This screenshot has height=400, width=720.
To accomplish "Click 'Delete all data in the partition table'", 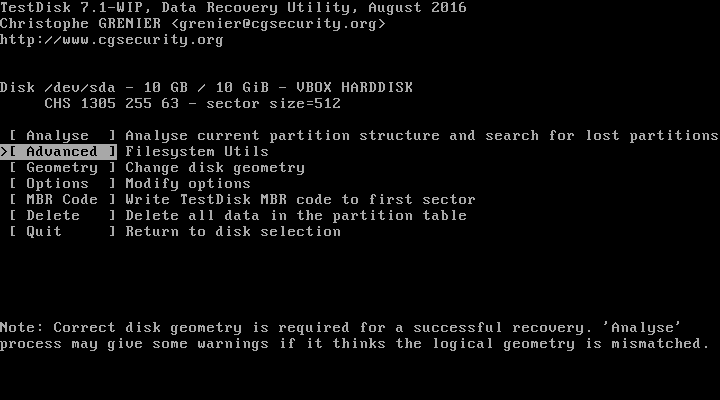I will pos(296,216).
